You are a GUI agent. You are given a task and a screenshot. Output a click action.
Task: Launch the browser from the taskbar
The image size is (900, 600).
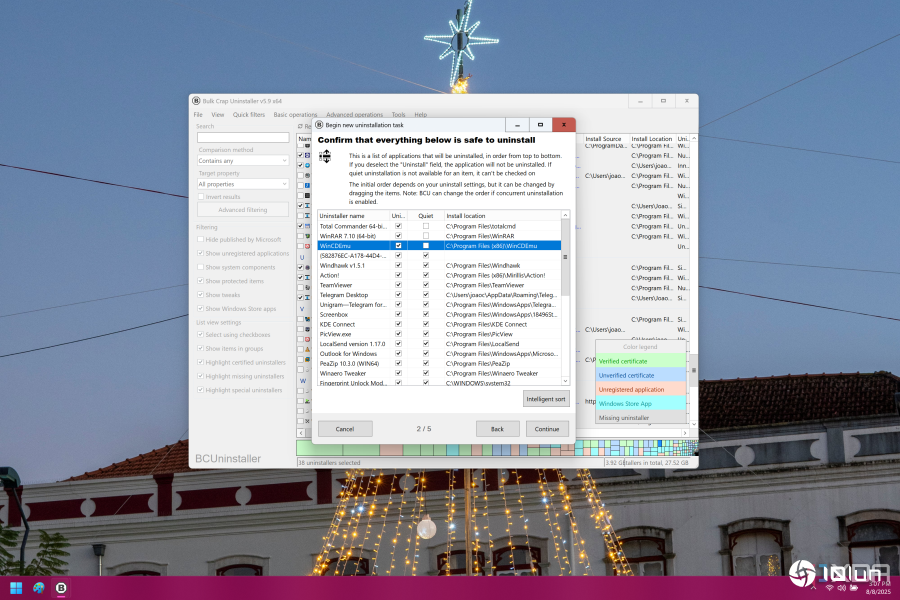(39, 587)
